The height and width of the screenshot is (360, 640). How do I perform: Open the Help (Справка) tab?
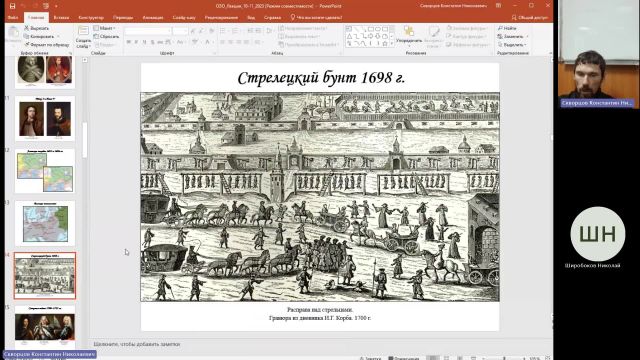coord(272,18)
